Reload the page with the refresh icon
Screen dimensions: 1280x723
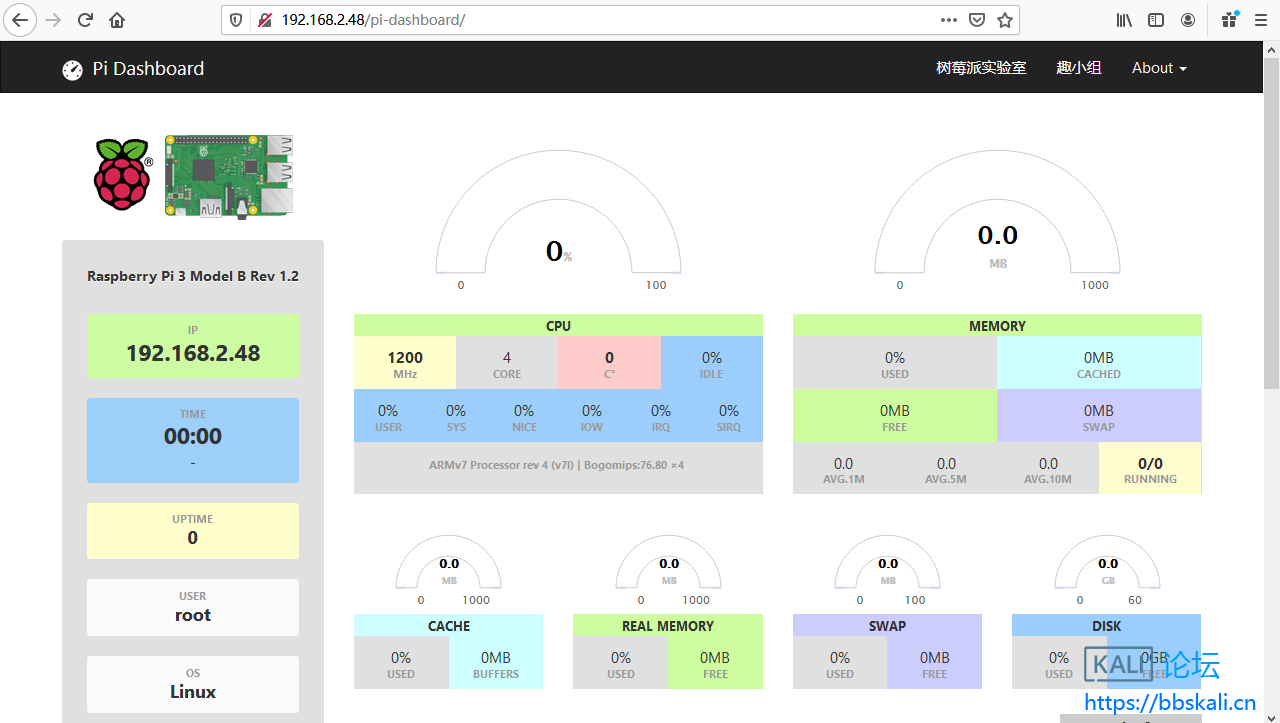click(85, 20)
